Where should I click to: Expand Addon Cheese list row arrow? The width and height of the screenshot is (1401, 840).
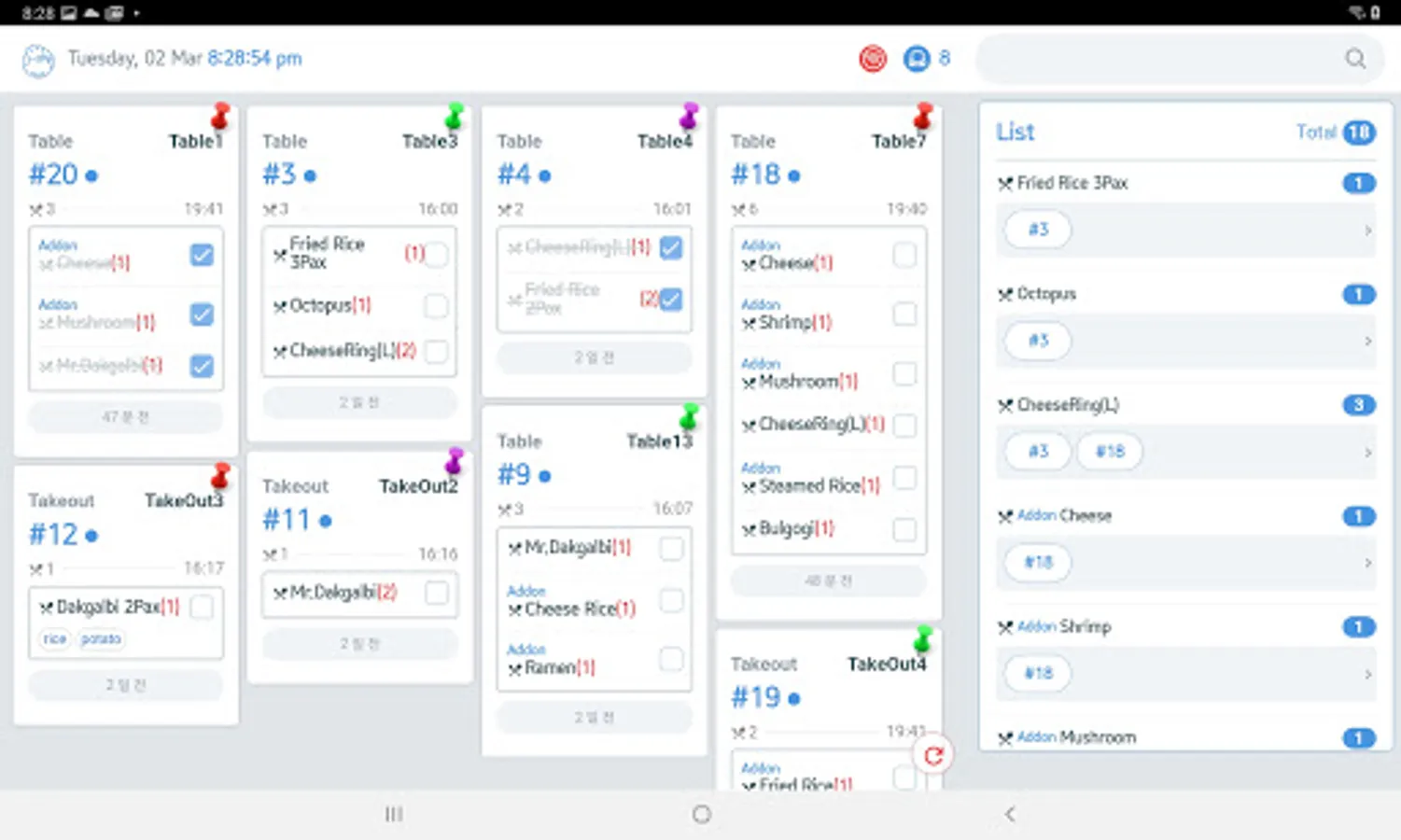click(1367, 563)
